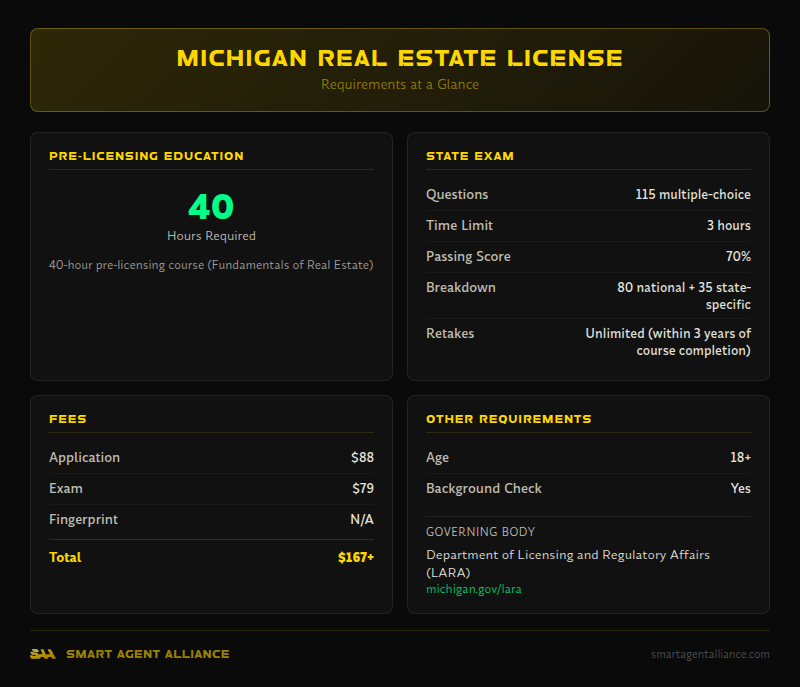
Task: Click the Pre-Licensing Education card header
Action: (x=146, y=156)
